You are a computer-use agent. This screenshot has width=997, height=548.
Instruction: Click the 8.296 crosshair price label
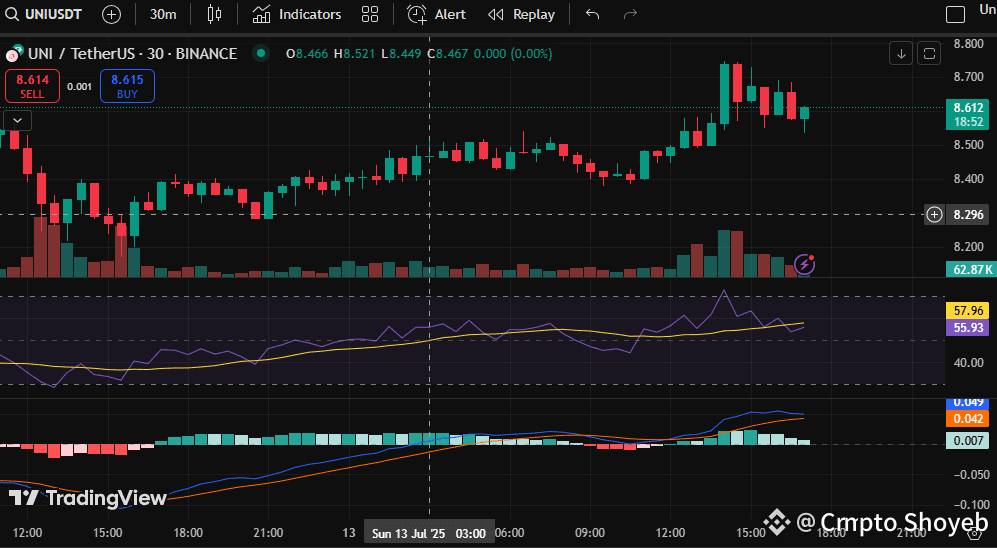pyautogui.click(x=968, y=215)
